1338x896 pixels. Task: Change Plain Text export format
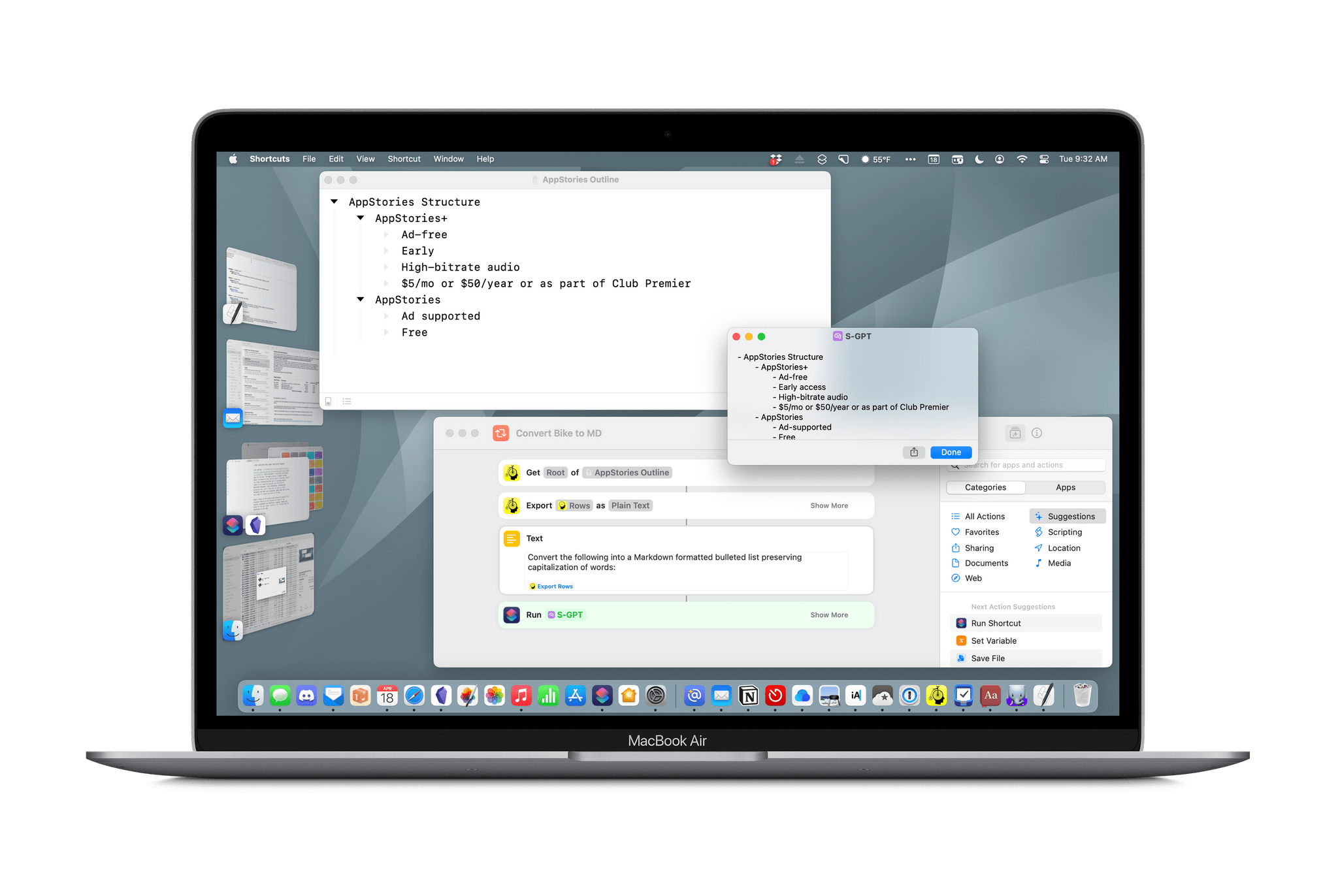click(x=630, y=505)
